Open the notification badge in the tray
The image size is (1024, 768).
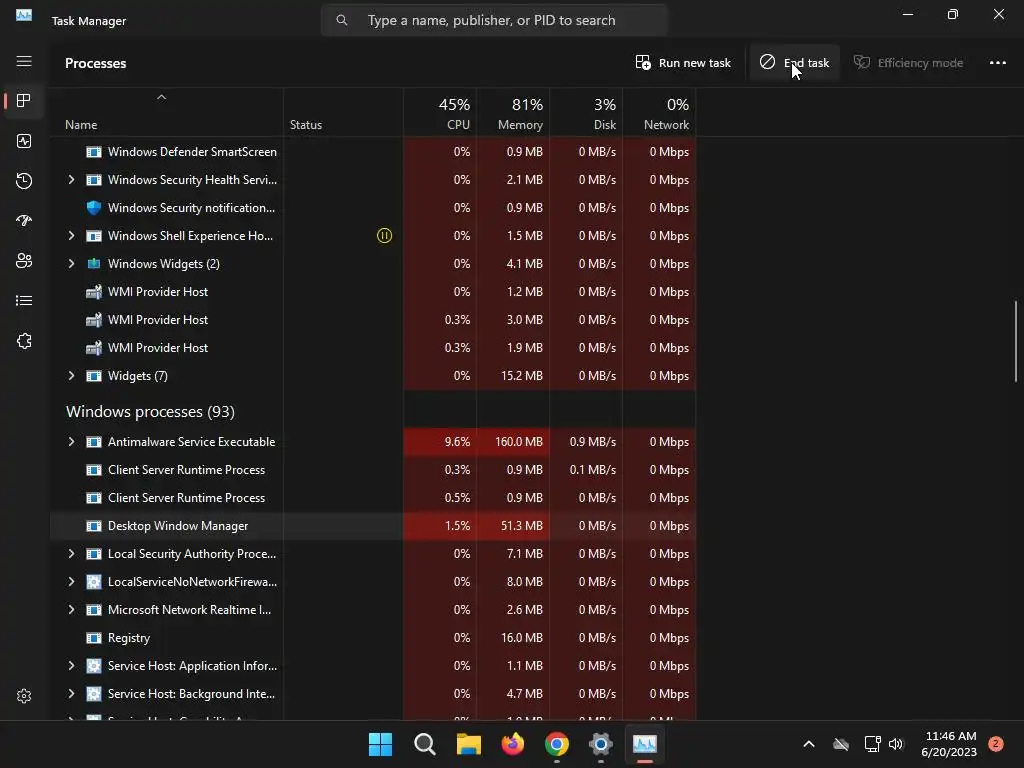click(996, 744)
